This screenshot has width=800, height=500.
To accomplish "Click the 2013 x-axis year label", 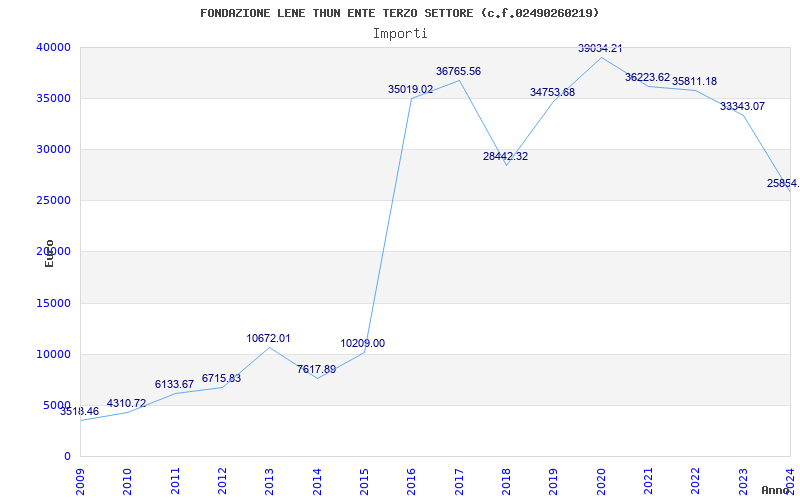I will (269, 481).
